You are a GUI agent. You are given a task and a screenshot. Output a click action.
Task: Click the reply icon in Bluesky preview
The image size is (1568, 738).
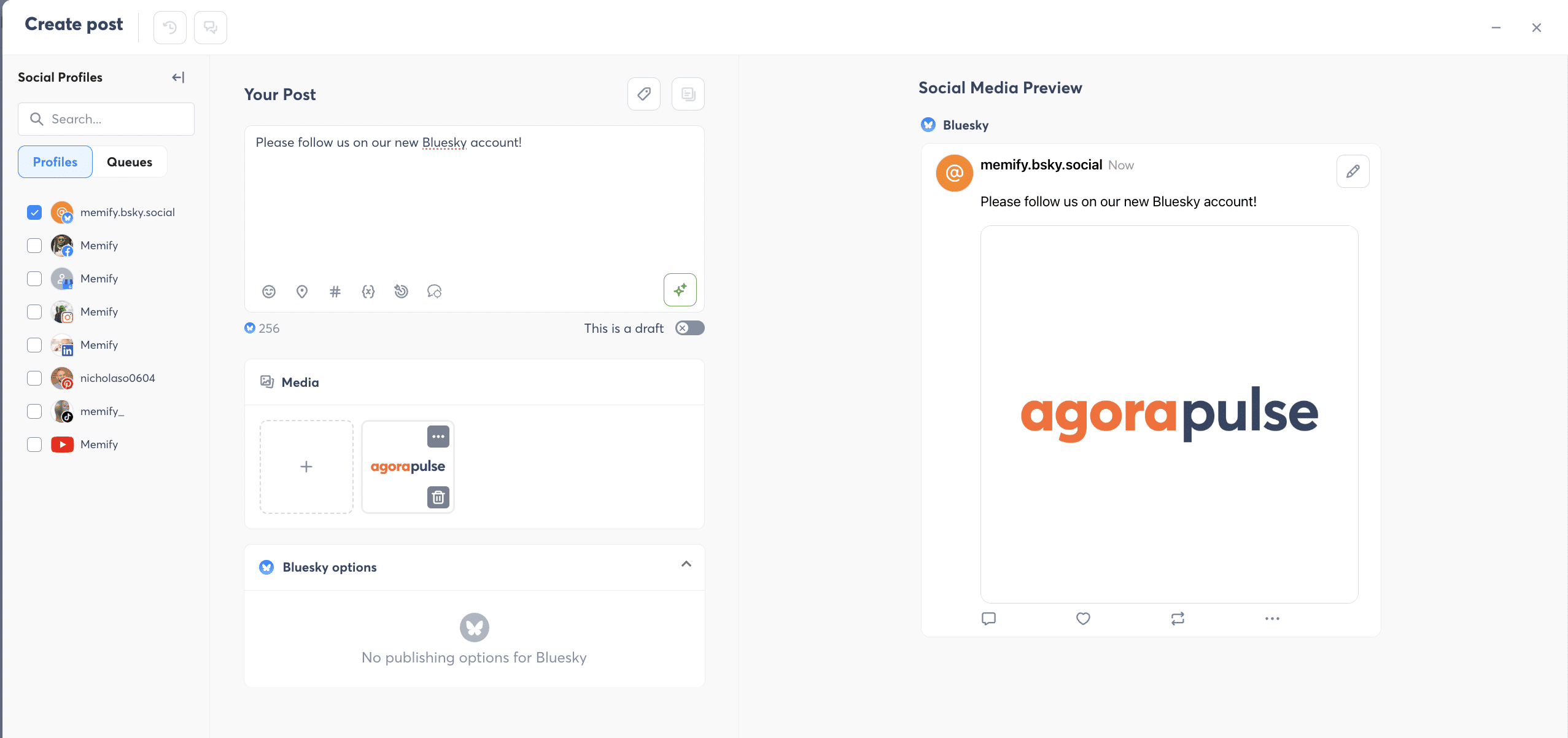click(x=988, y=619)
